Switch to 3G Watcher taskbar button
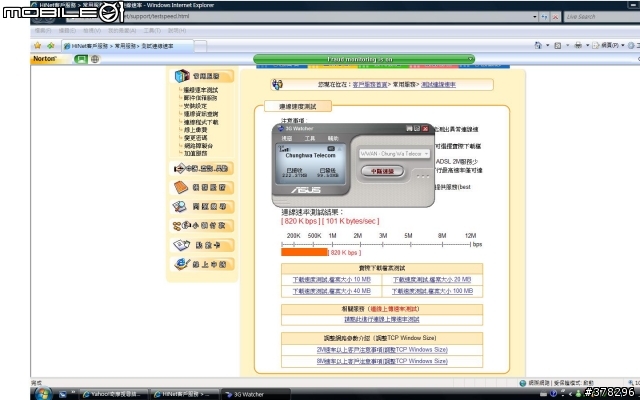 256,394
